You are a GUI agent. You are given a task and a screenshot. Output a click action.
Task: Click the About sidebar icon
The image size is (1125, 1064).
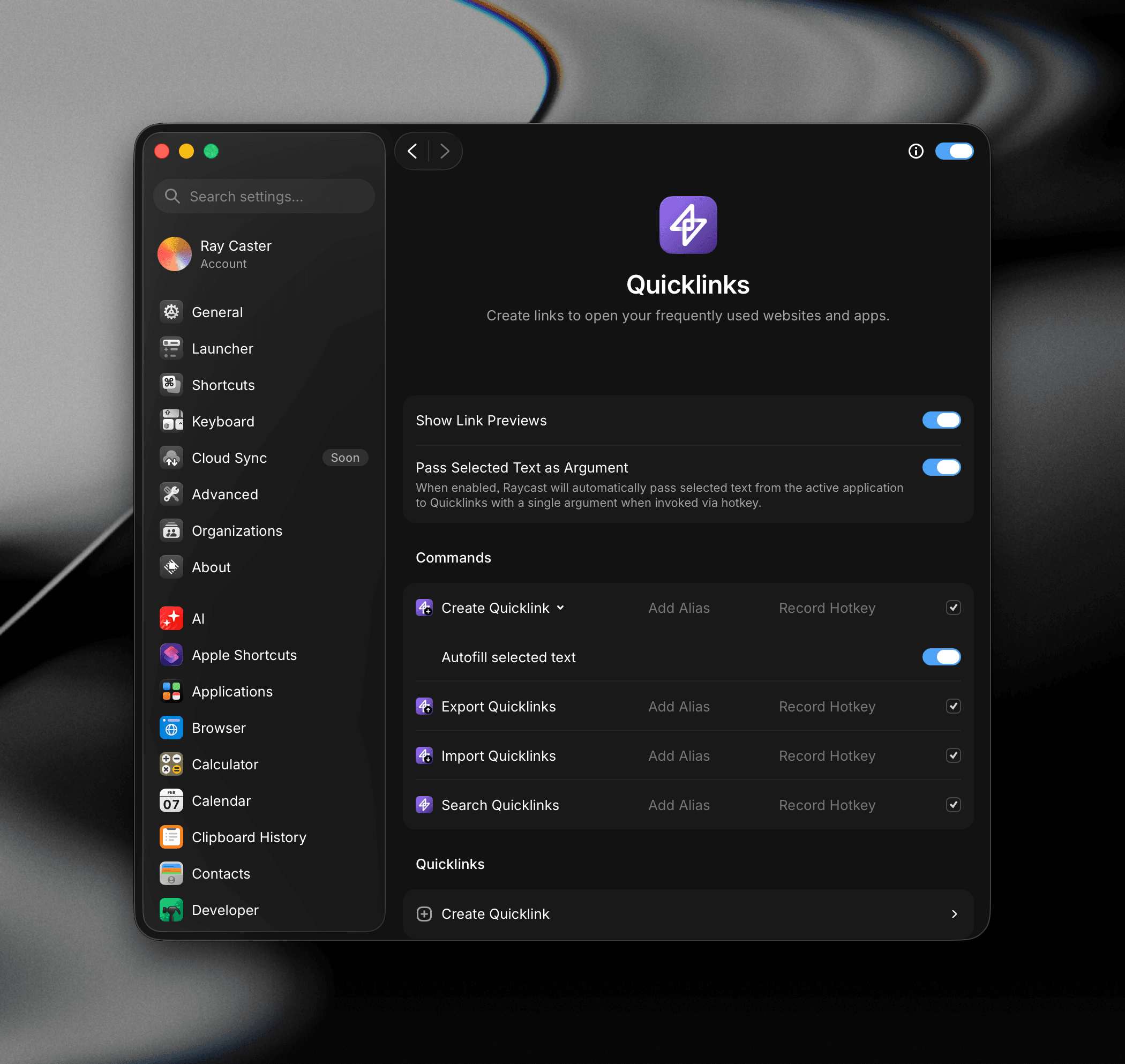(171, 567)
